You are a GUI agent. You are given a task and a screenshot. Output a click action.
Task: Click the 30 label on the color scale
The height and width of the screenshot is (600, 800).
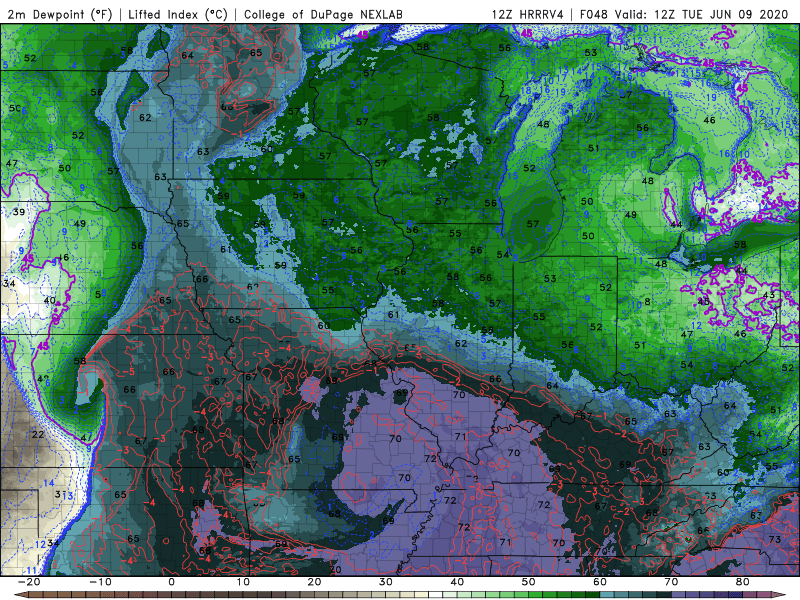click(x=386, y=582)
